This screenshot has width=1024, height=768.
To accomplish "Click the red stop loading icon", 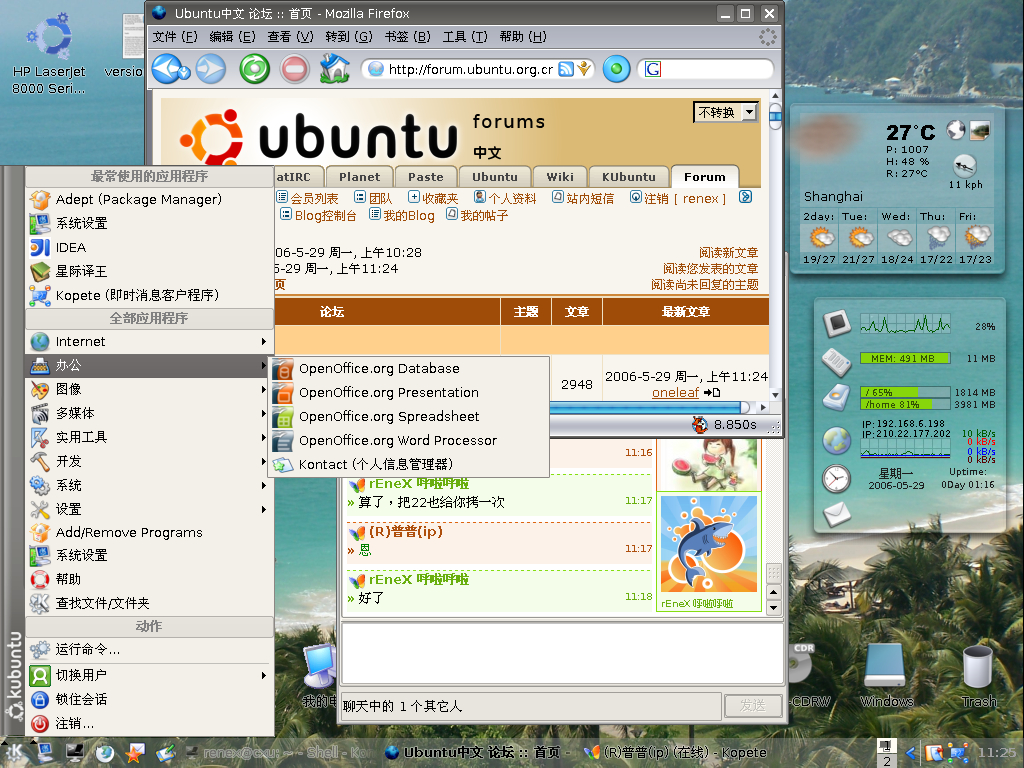I will coord(295,69).
